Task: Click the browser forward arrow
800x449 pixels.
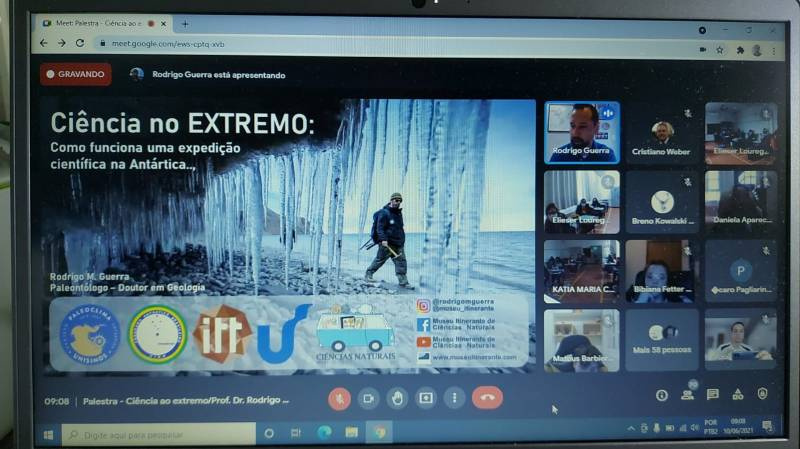Action: pos(62,43)
